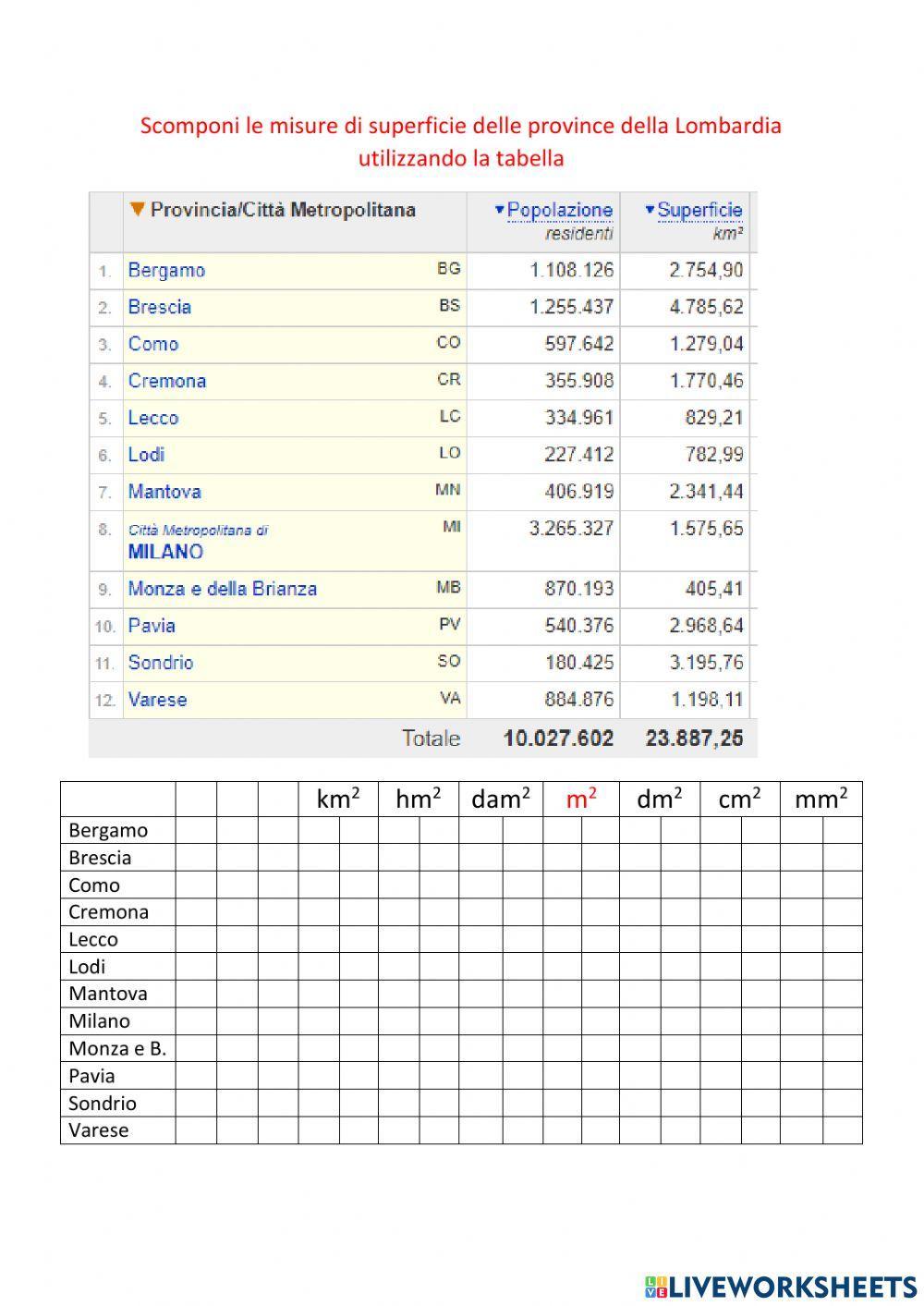Click the first m² answer cell for Brescia
Screen dimensions: 924x1306
tap(563, 858)
